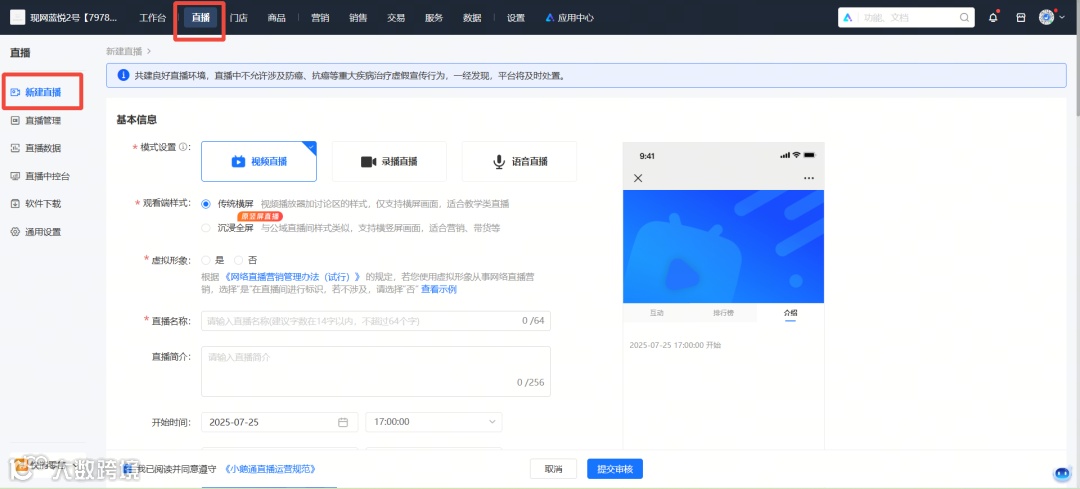Focus the 功能、文档 search field
The width and height of the screenshot is (1080, 489).
pyautogui.click(x=906, y=18)
